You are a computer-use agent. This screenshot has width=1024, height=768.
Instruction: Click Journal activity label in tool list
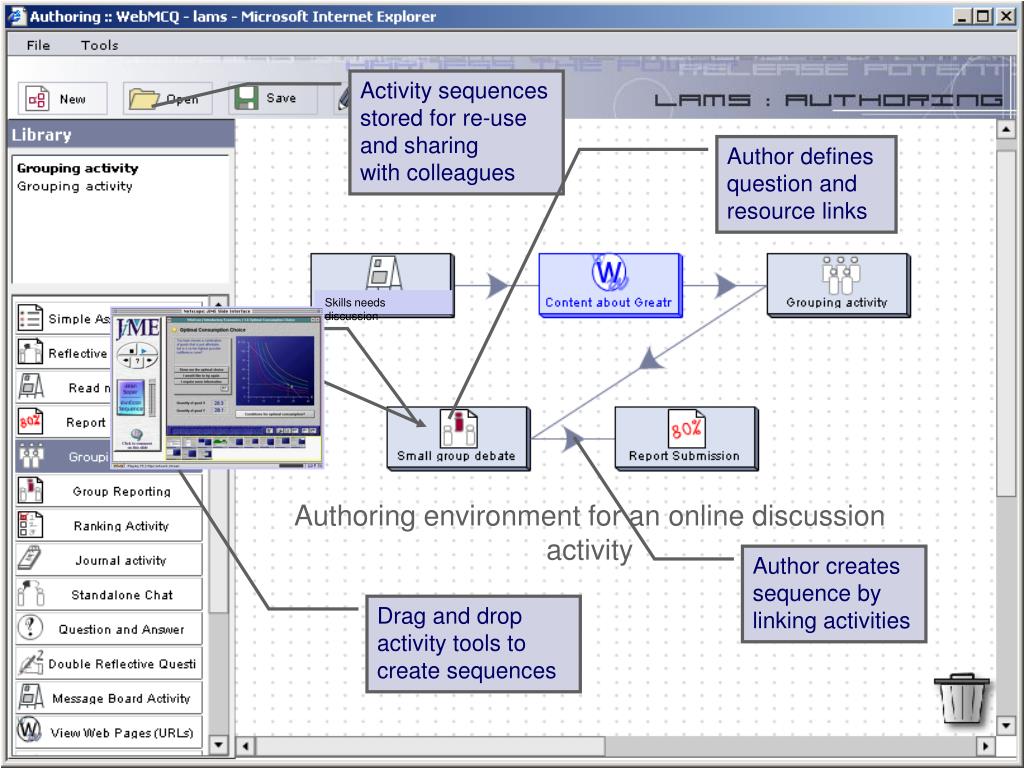click(x=121, y=560)
